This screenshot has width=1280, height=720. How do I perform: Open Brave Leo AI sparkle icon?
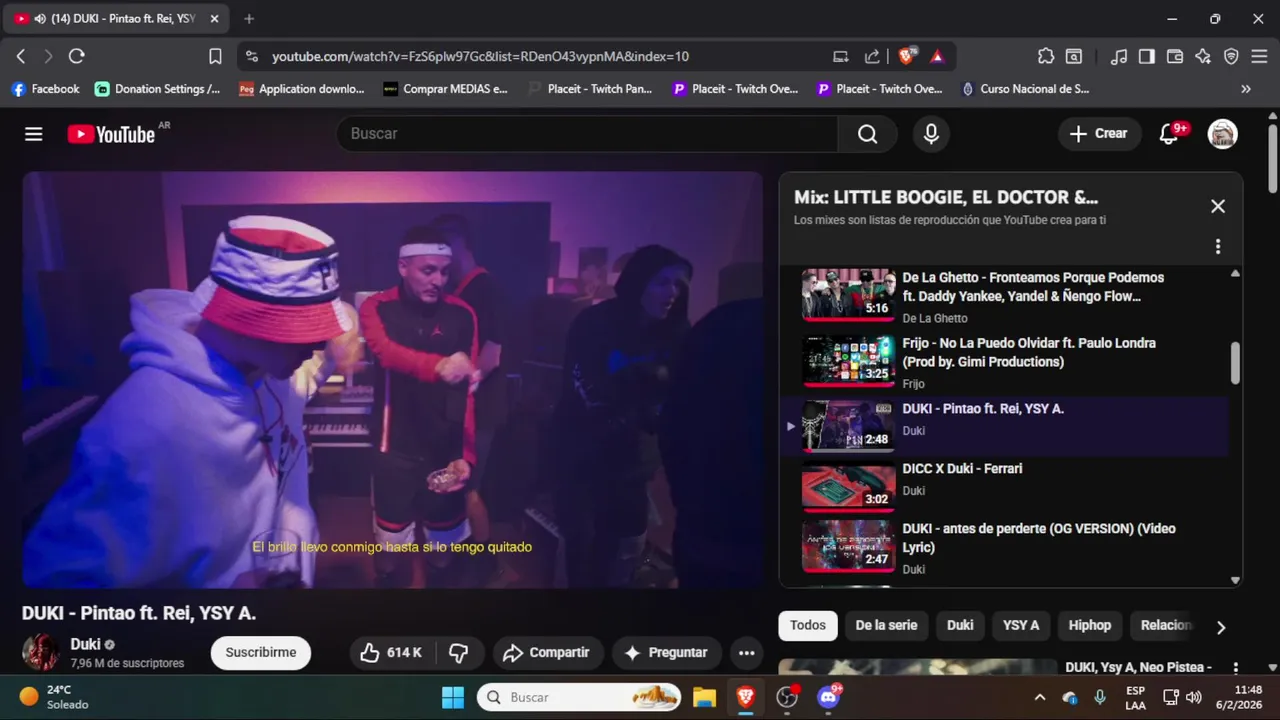point(1203,57)
